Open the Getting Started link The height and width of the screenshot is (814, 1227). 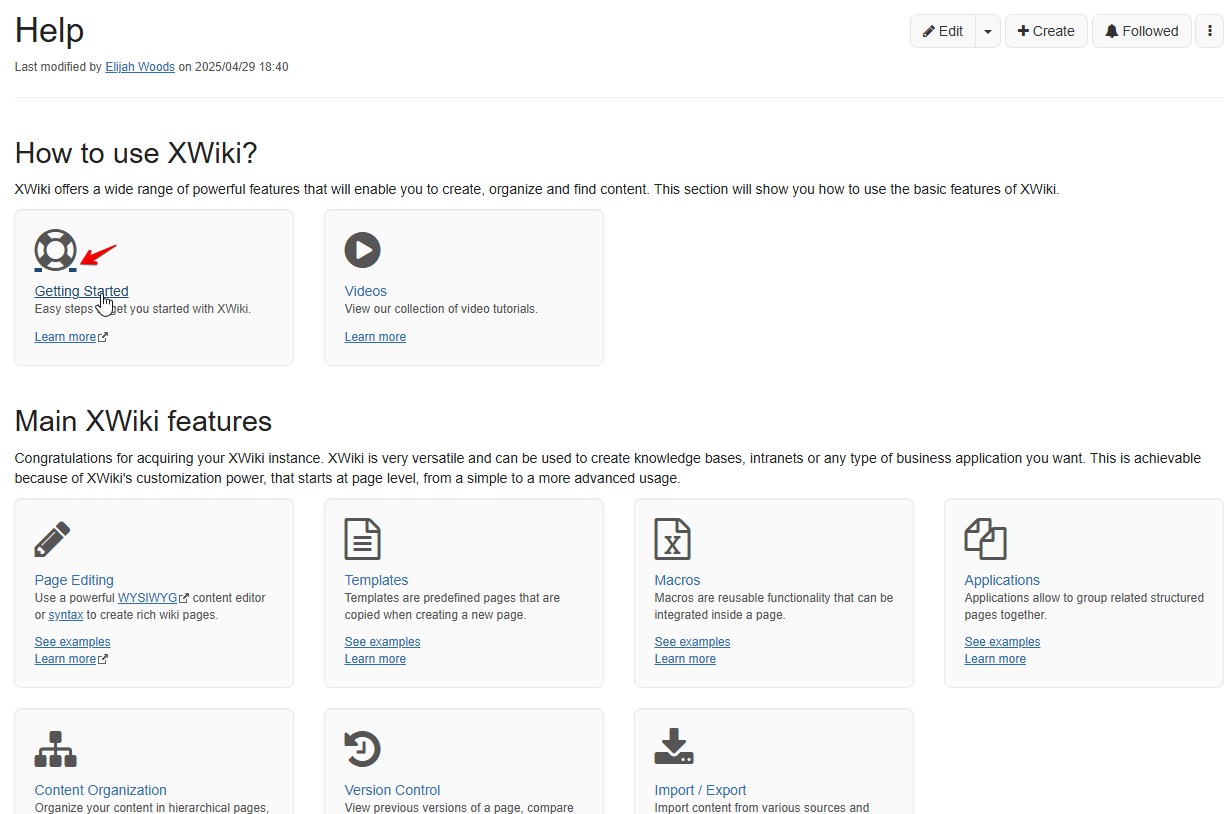click(x=81, y=291)
